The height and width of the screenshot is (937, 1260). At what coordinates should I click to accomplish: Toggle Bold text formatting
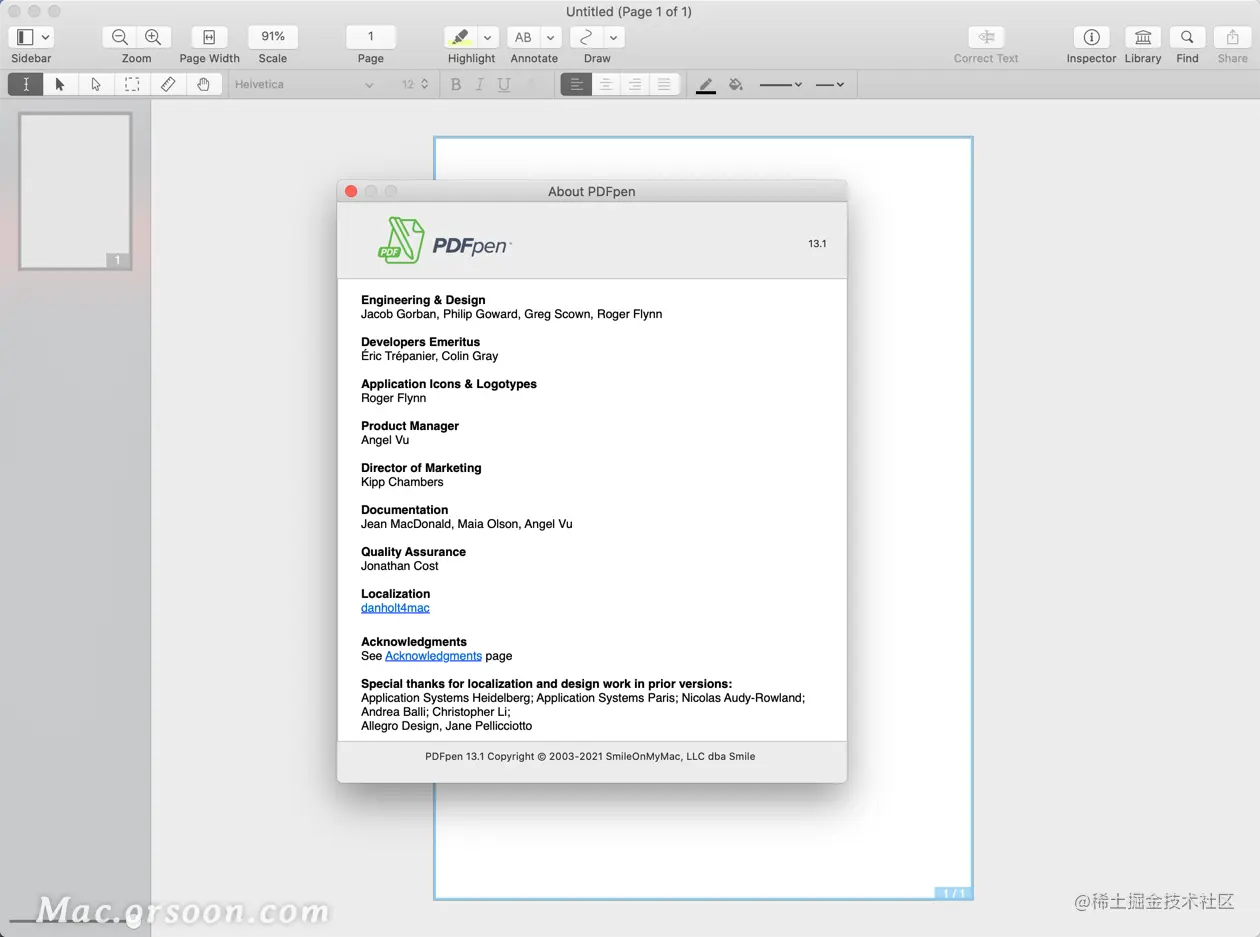pyautogui.click(x=456, y=85)
